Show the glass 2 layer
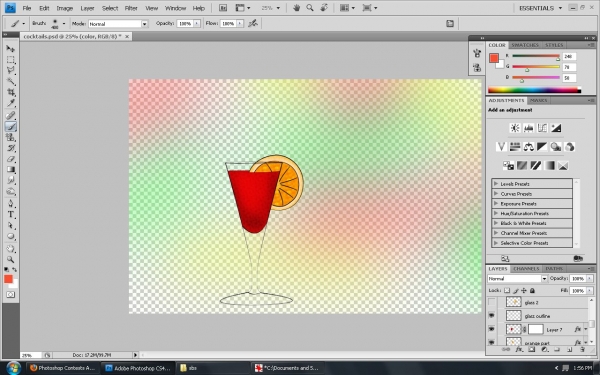Viewport: 600px width, 375px height. pos(492,302)
